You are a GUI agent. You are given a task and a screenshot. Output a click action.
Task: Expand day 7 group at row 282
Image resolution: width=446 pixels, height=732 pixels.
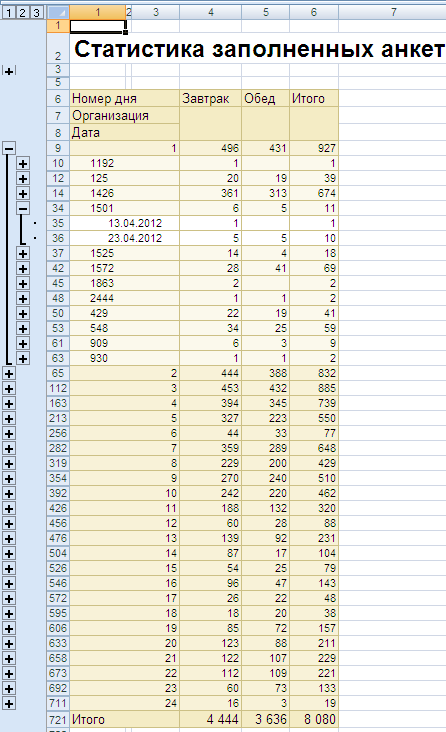9,449
